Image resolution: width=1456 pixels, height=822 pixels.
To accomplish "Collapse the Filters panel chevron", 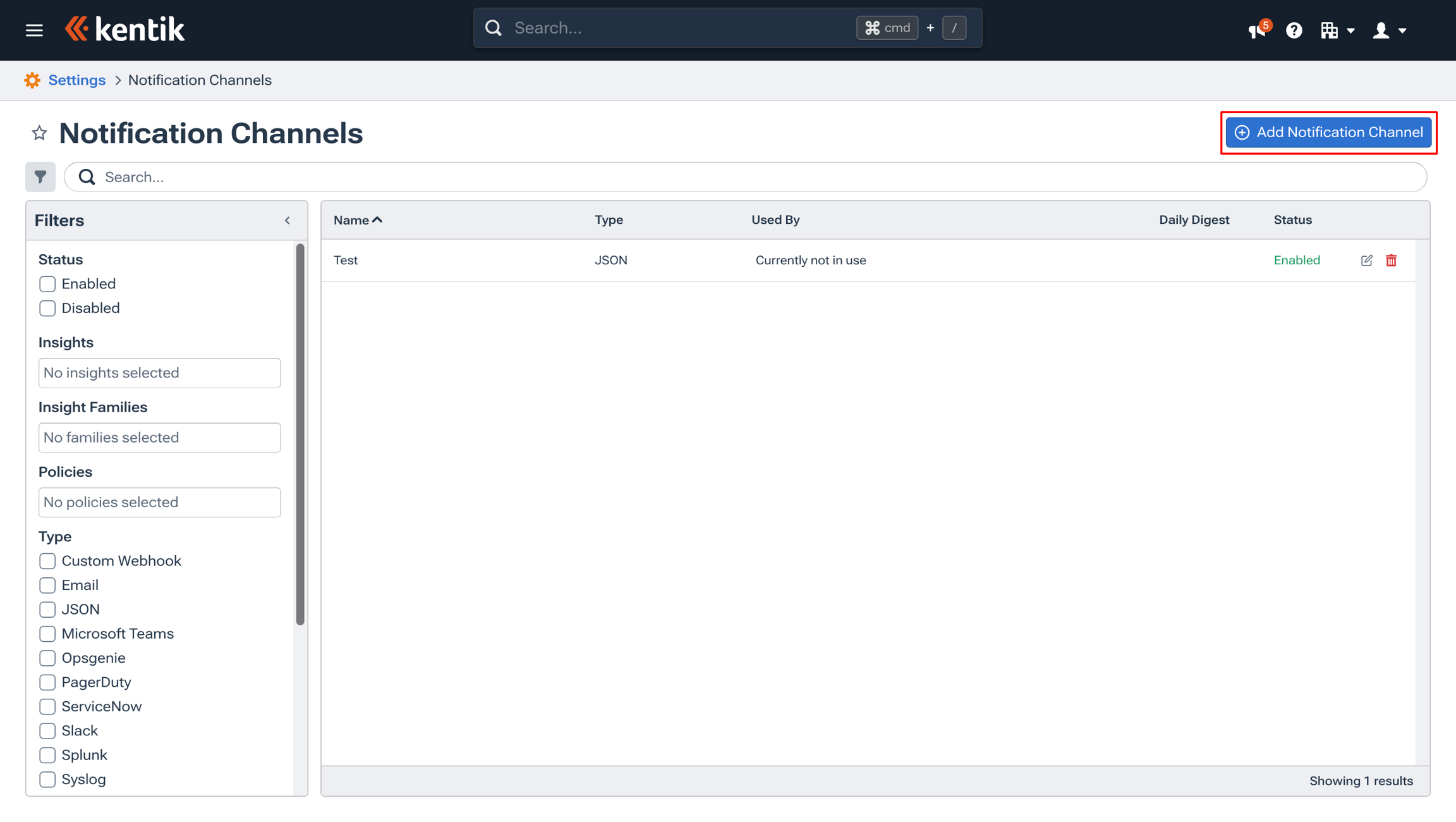I will coord(287,221).
